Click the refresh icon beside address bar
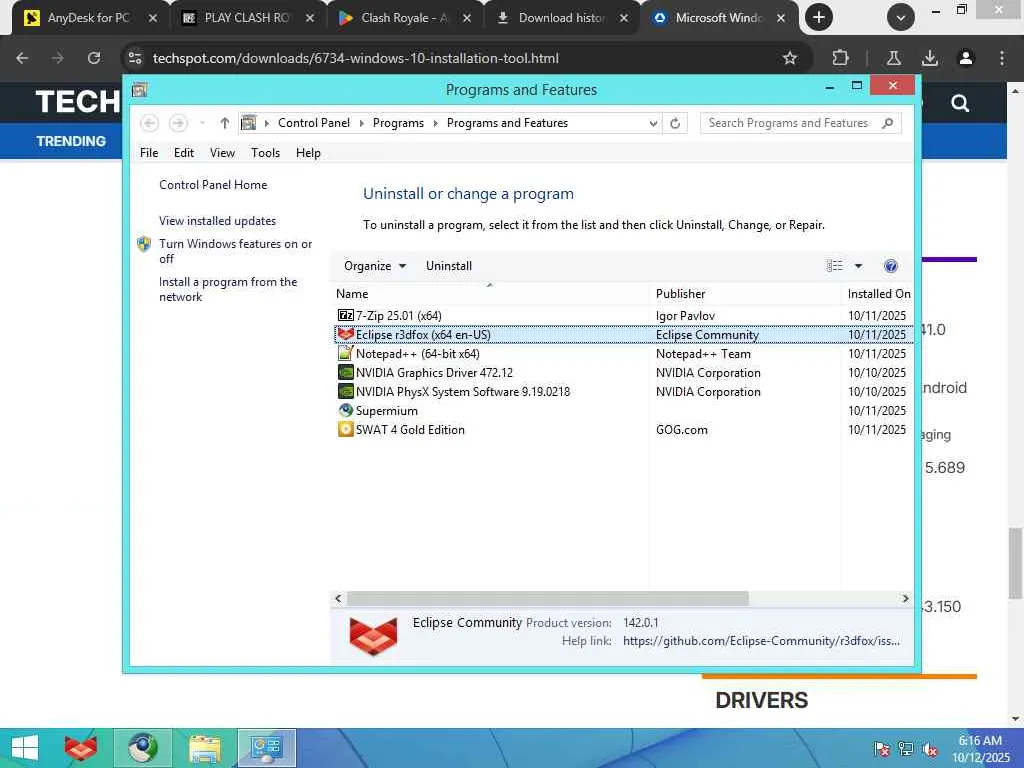1024x768 pixels. coord(675,123)
